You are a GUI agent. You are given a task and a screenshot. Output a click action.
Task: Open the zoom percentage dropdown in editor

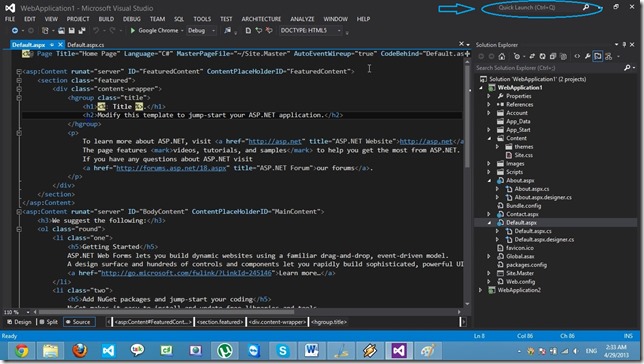click(x=28, y=312)
